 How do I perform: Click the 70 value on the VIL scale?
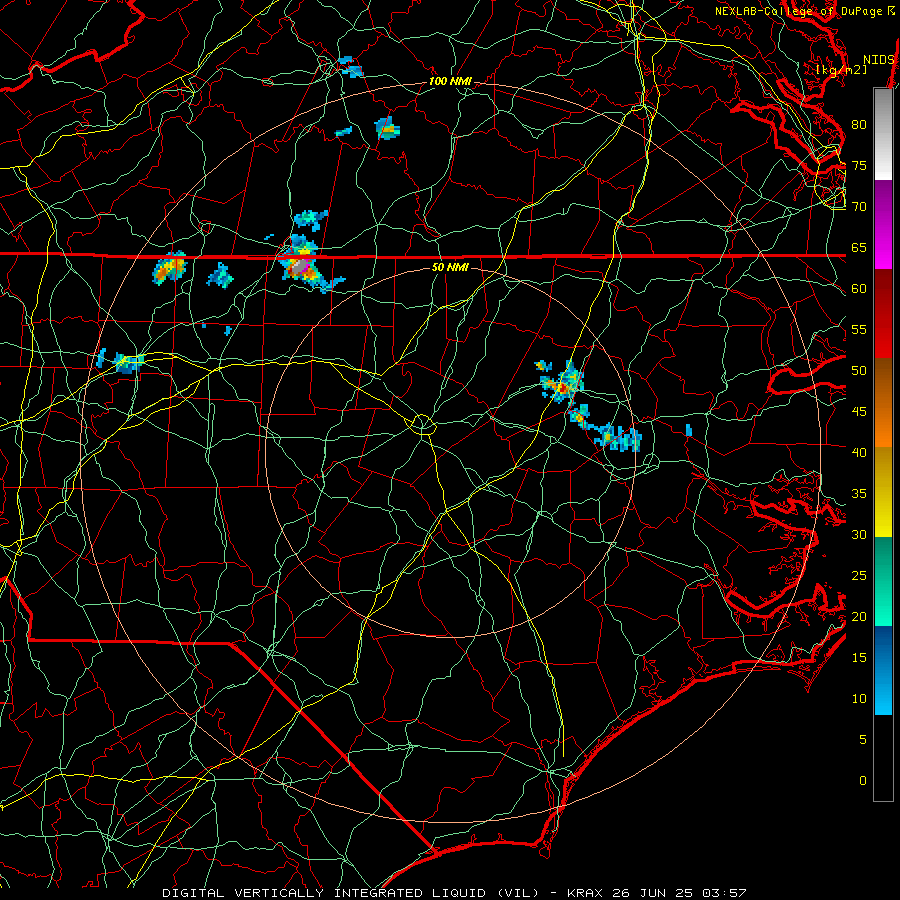click(859, 207)
